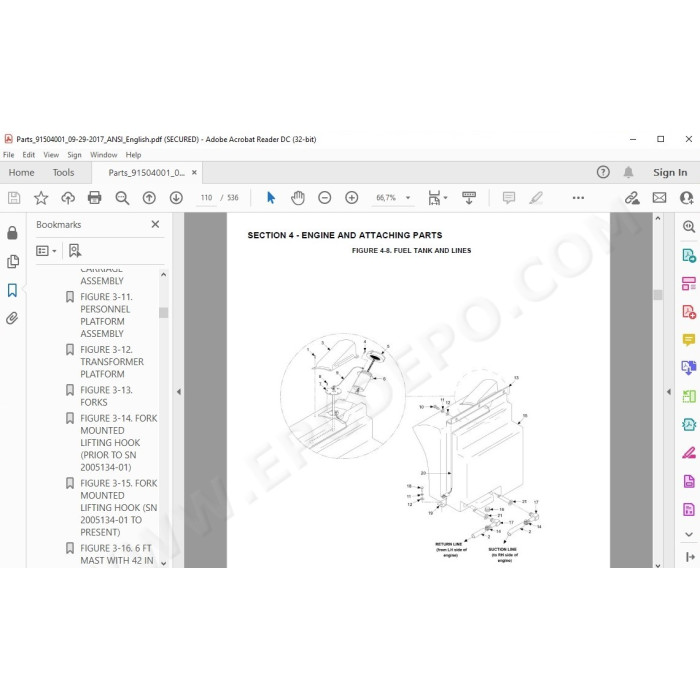The width and height of the screenshot is (700, 700).
Task: Add document to starred favorites
Action: pos(41,198)
